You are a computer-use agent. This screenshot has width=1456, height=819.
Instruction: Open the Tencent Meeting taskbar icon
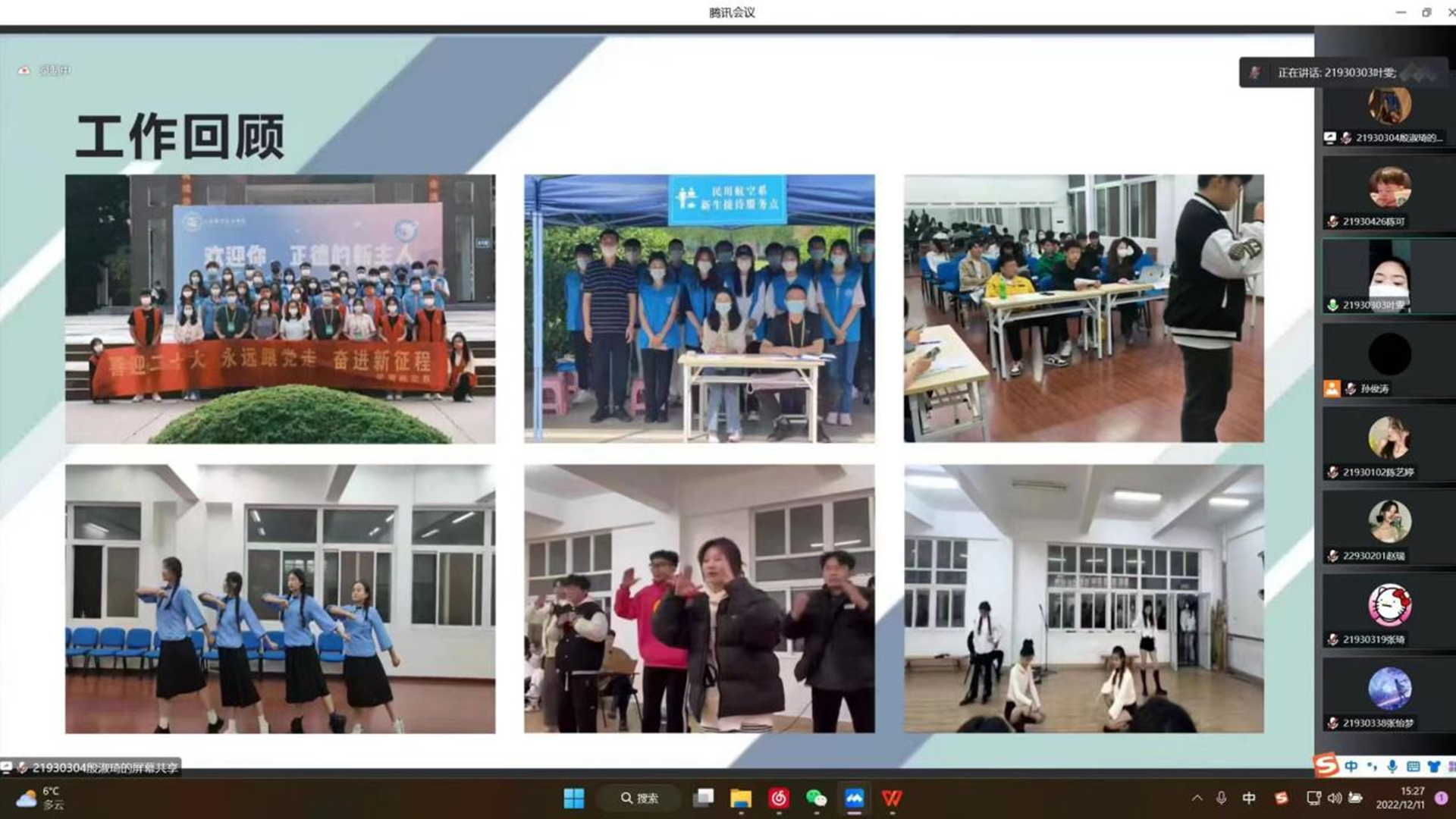[854, 798]
